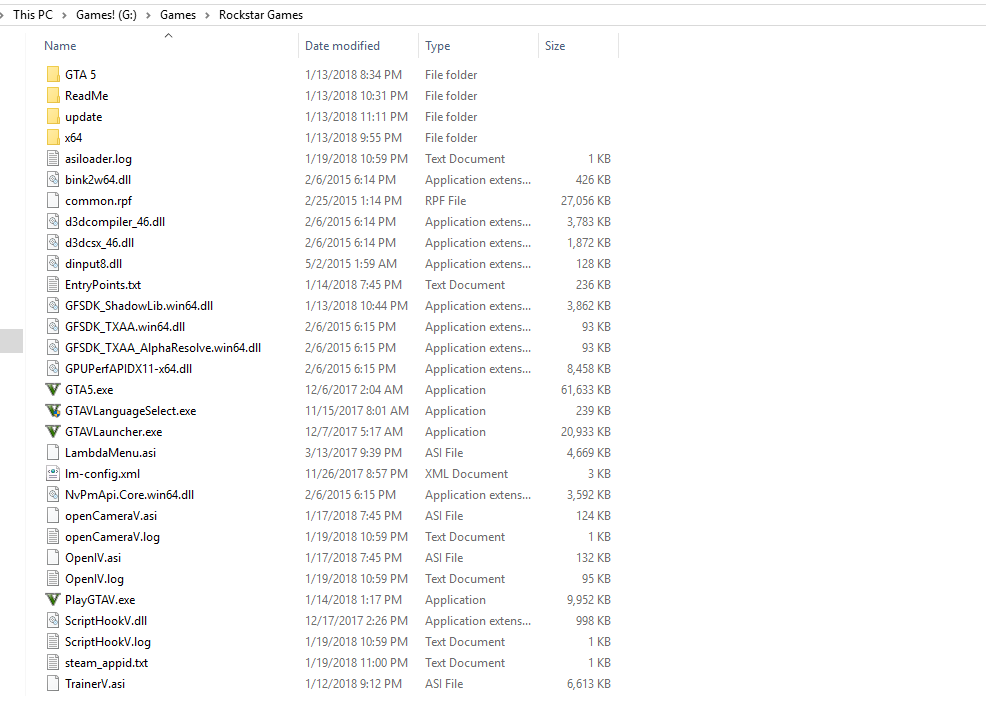
Task: Click the GTA5.exe application icon
Action: (x=53, y=390)
